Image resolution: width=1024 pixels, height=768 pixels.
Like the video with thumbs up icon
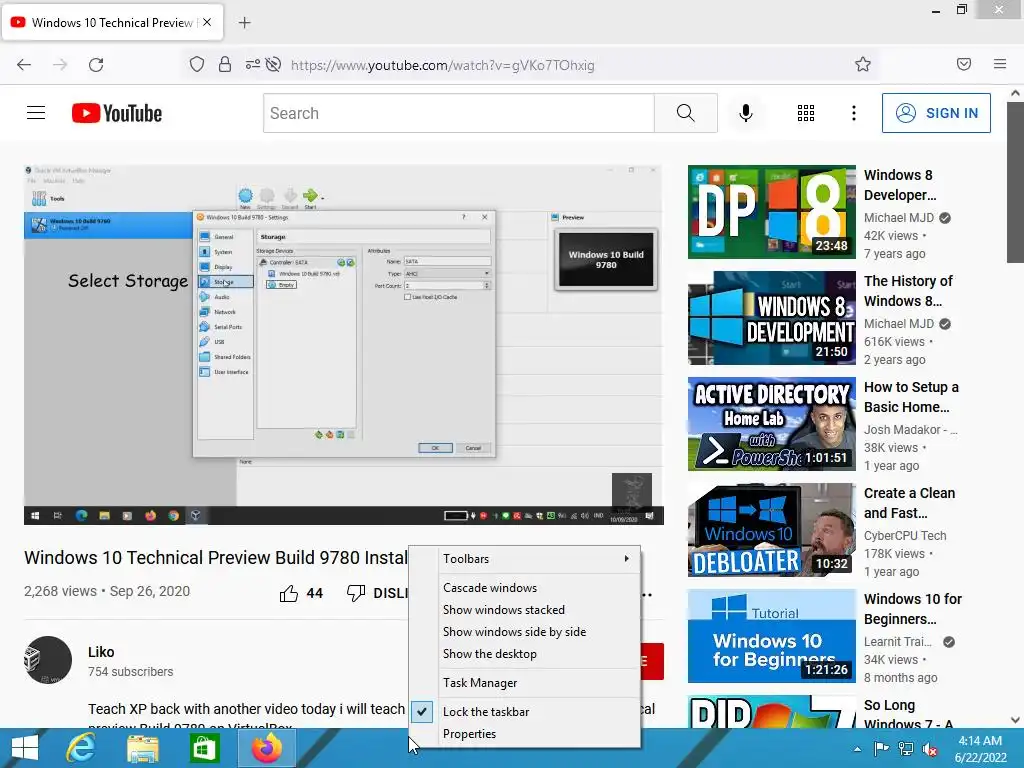click(289, 593)
